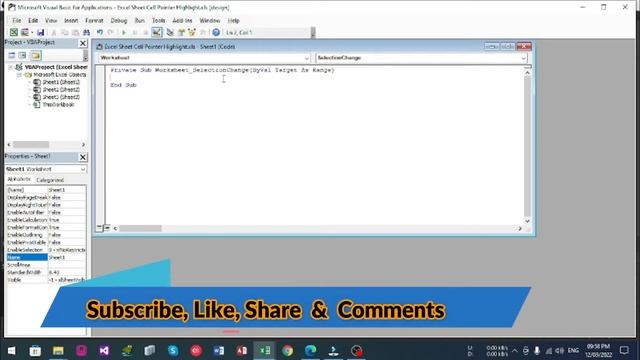Collapse the Microsoft Excel Objects folder

point(19,75)
